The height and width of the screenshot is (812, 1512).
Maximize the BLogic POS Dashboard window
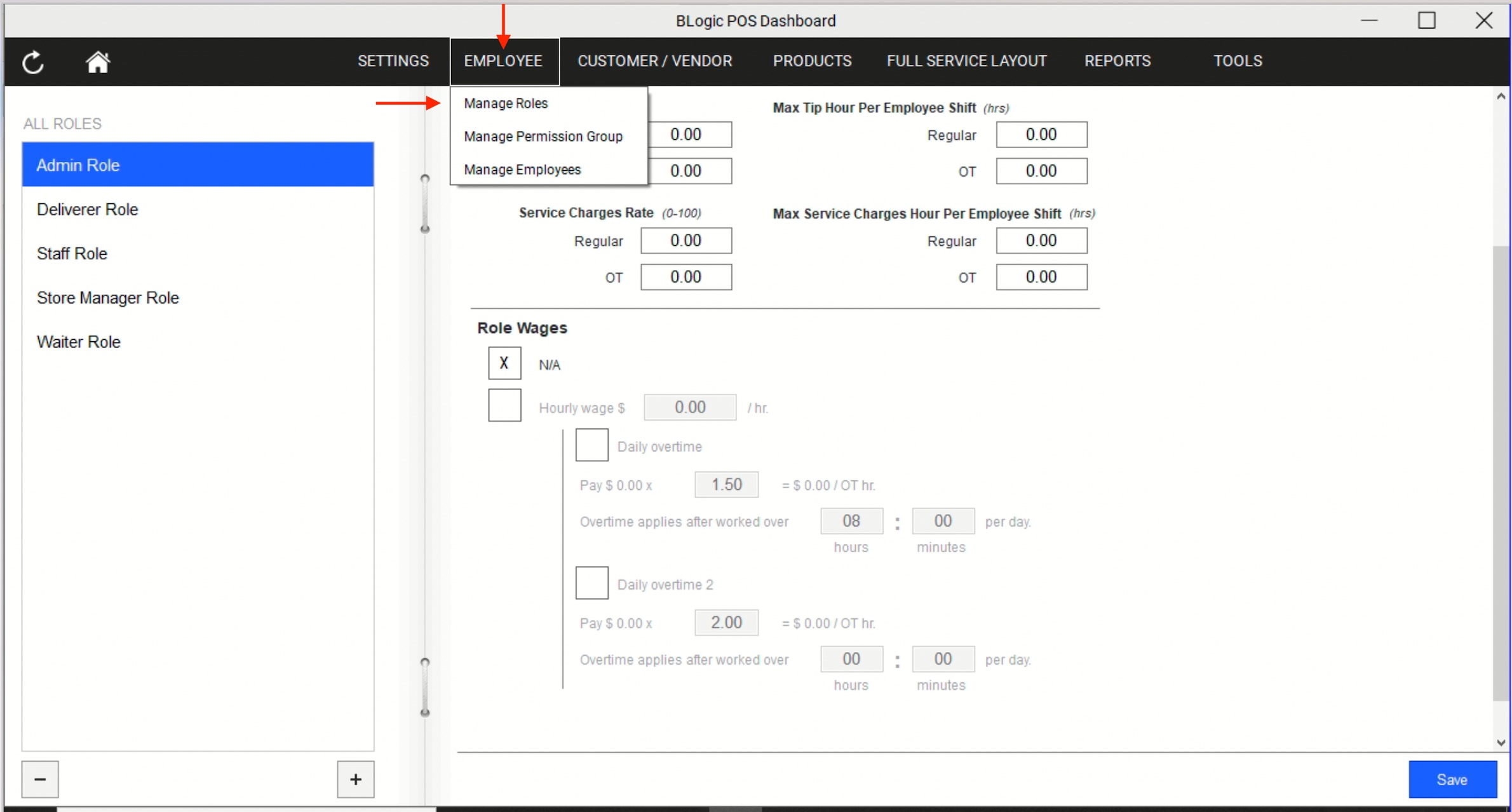[x=1426, y=20]
